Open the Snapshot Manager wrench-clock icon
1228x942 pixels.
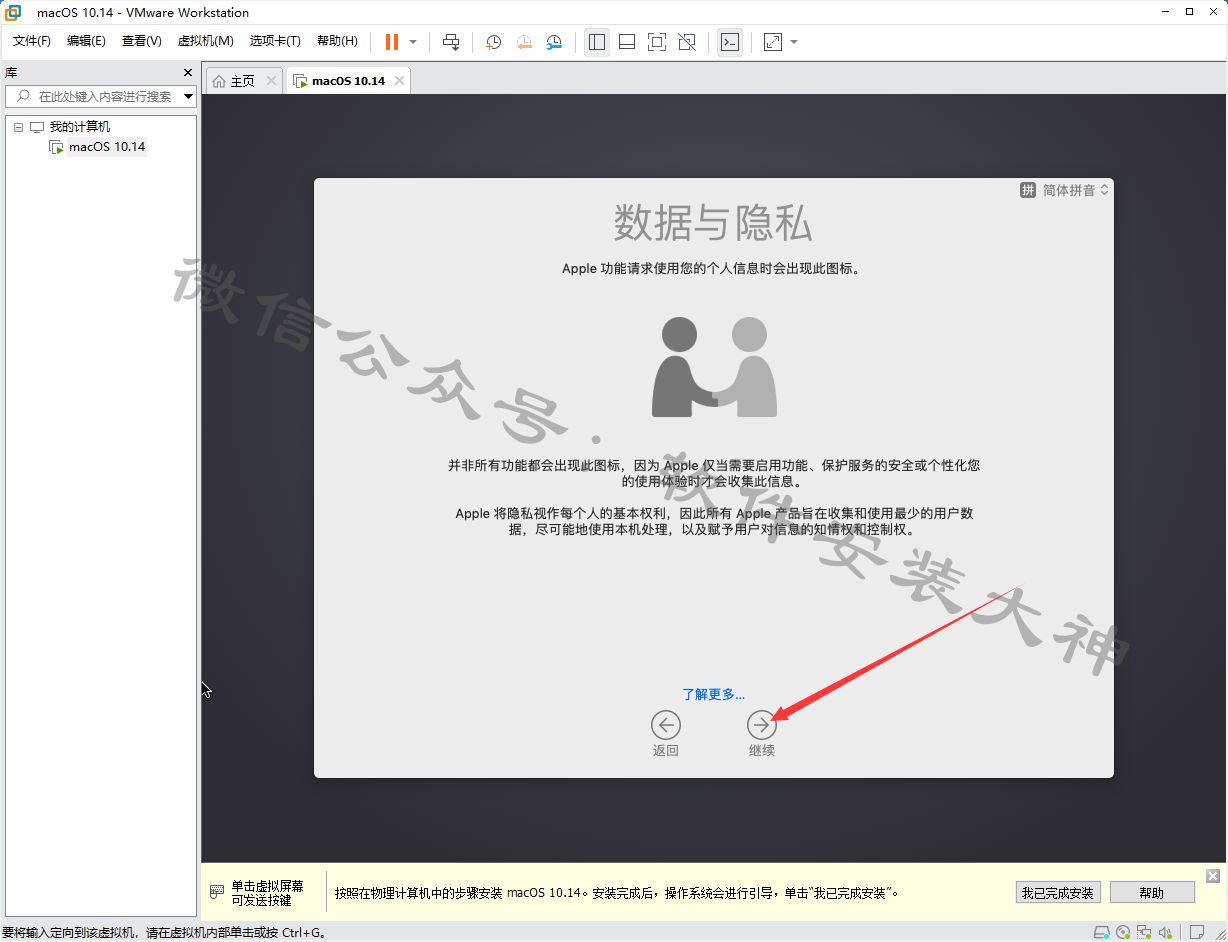(x=554, y=42)
